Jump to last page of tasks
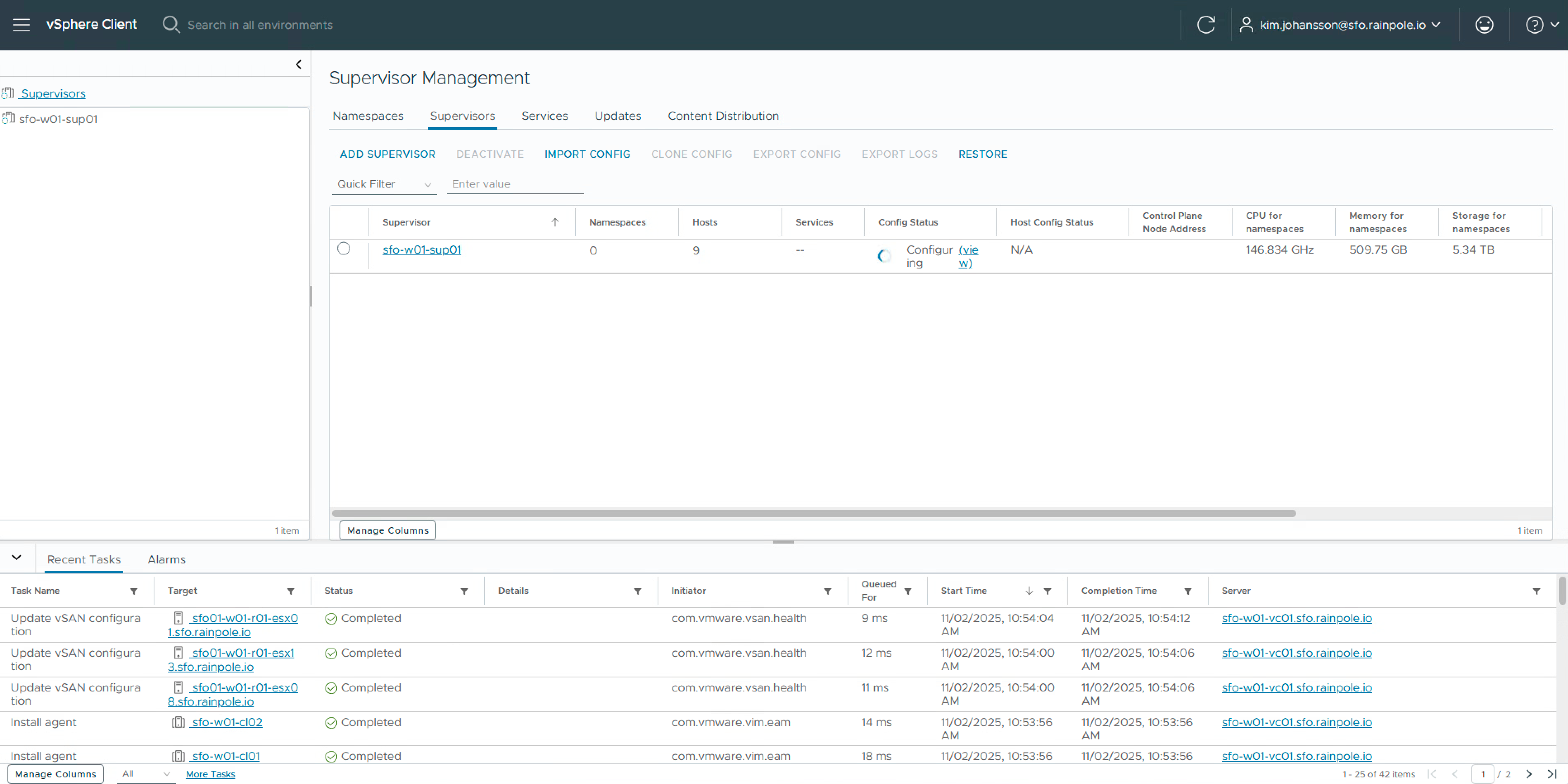This screenshot has width=1568, height=784. (1551, 774)
